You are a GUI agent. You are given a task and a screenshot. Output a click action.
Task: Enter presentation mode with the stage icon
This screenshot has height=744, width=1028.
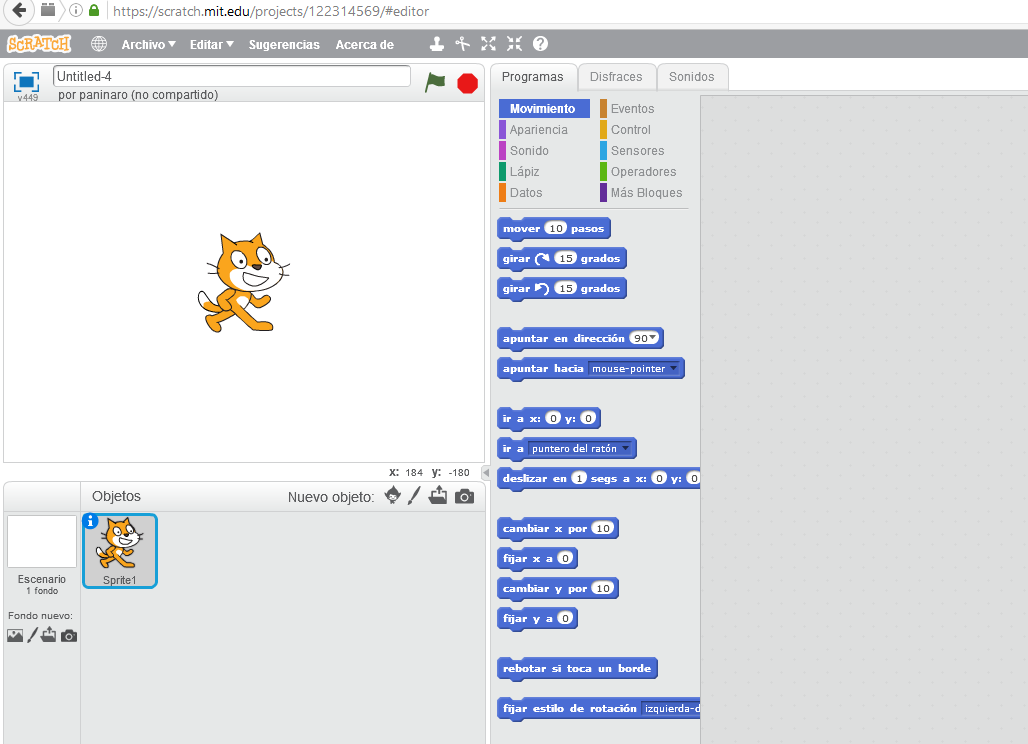pyautogui.click(x=26, y=83)
